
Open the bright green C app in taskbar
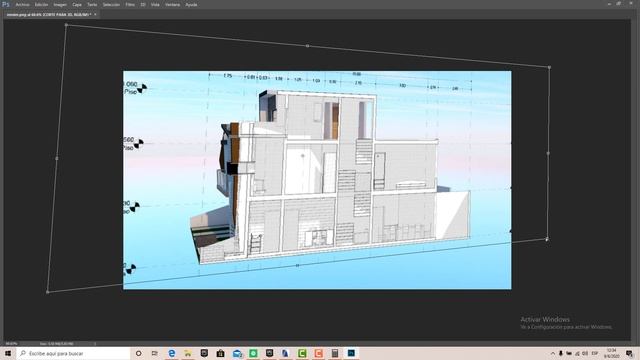302,353
